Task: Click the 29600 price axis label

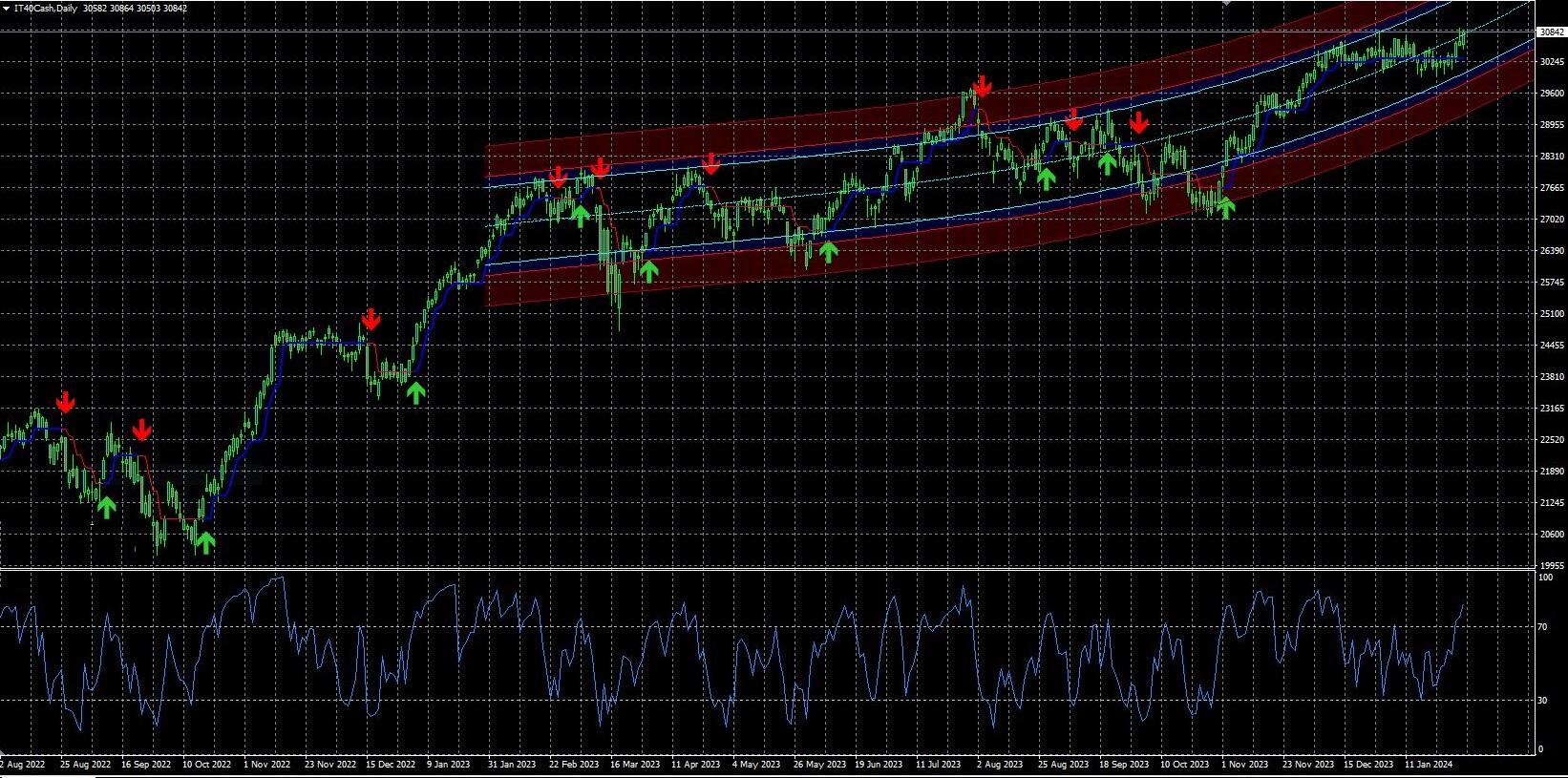Action: (1552, 94)
